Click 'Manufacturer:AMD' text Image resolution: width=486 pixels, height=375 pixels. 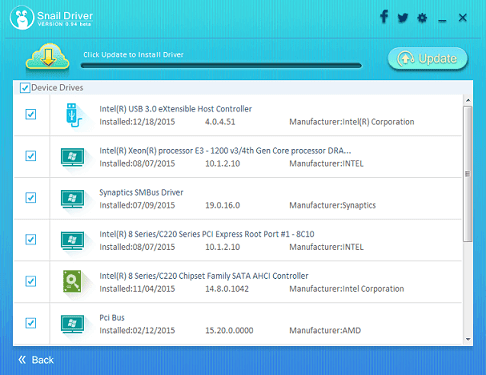point(325,330)
